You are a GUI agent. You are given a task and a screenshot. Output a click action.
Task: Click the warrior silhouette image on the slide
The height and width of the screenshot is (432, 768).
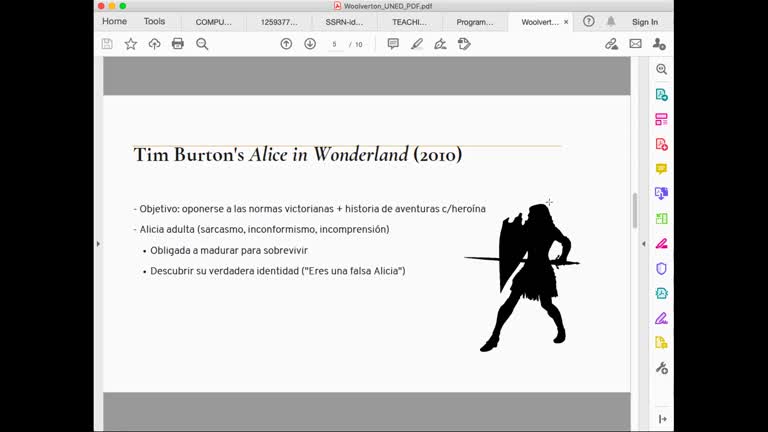tap(522, 277)
